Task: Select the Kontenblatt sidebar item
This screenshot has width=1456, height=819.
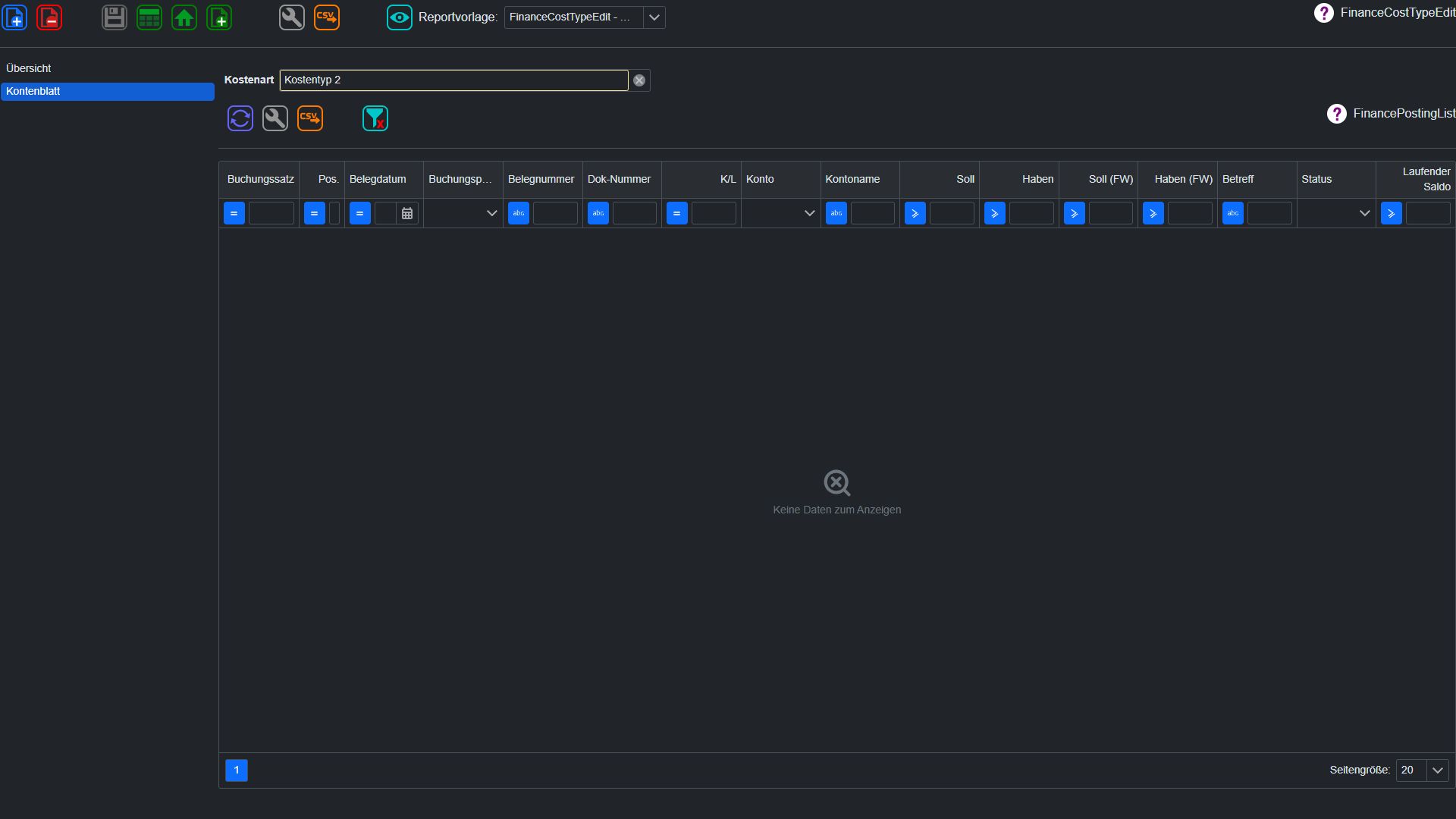Action: (x=108, y=91)
